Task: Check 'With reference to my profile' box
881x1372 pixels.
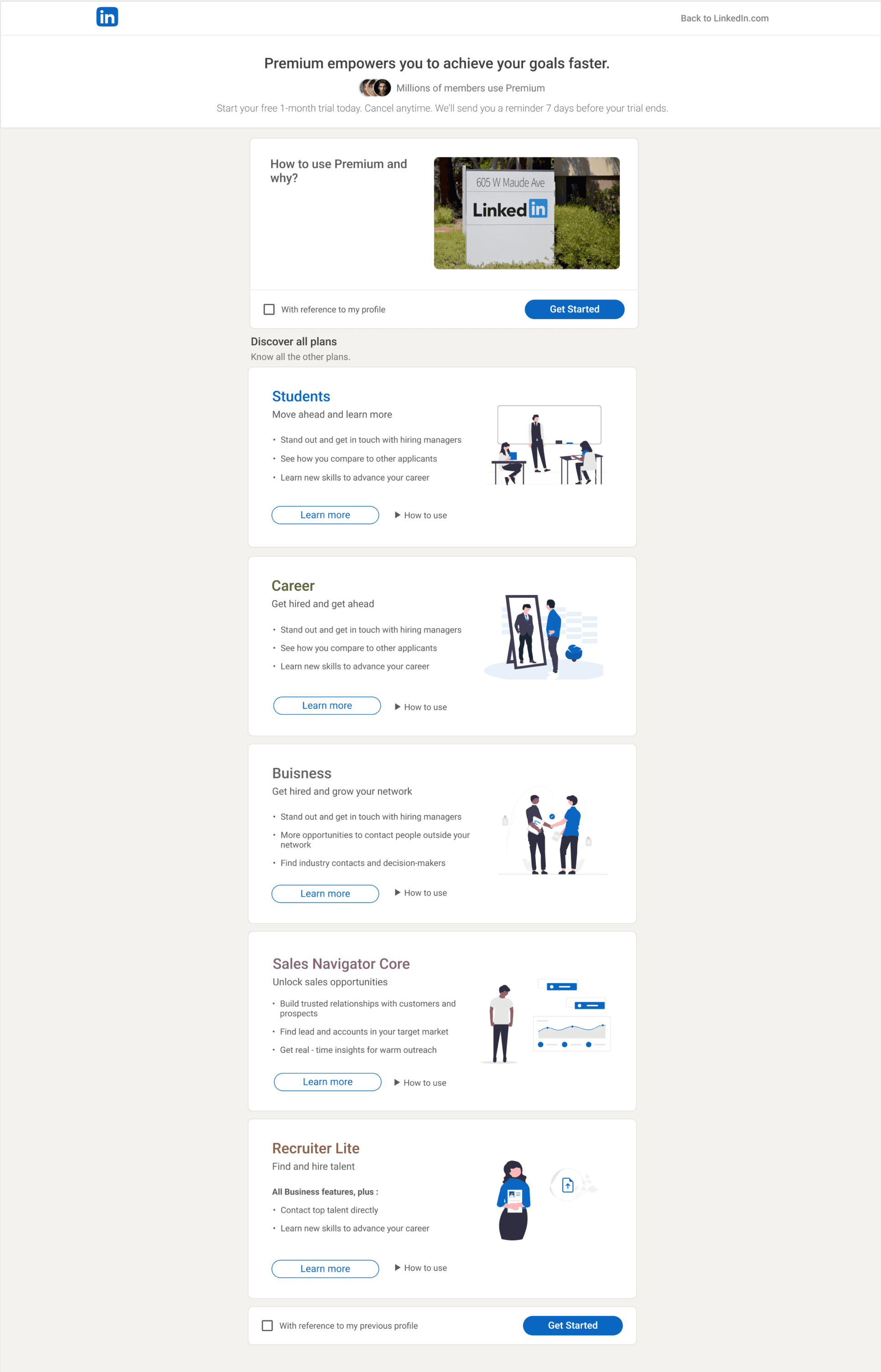Action: 269,310
